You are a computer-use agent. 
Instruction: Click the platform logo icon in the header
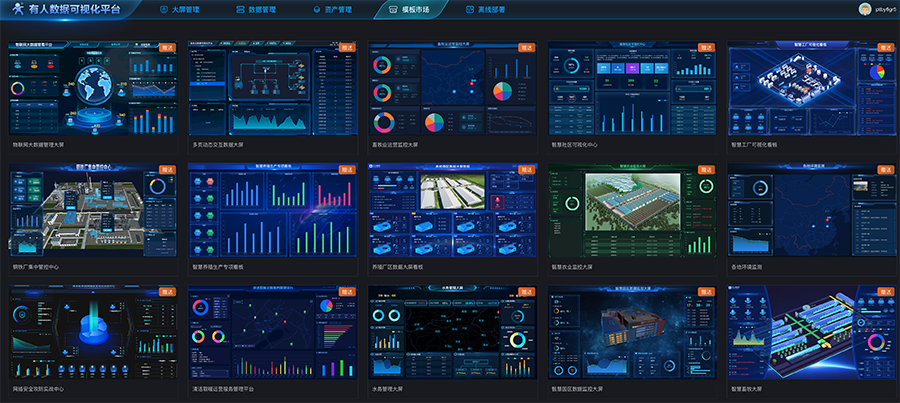19,9
